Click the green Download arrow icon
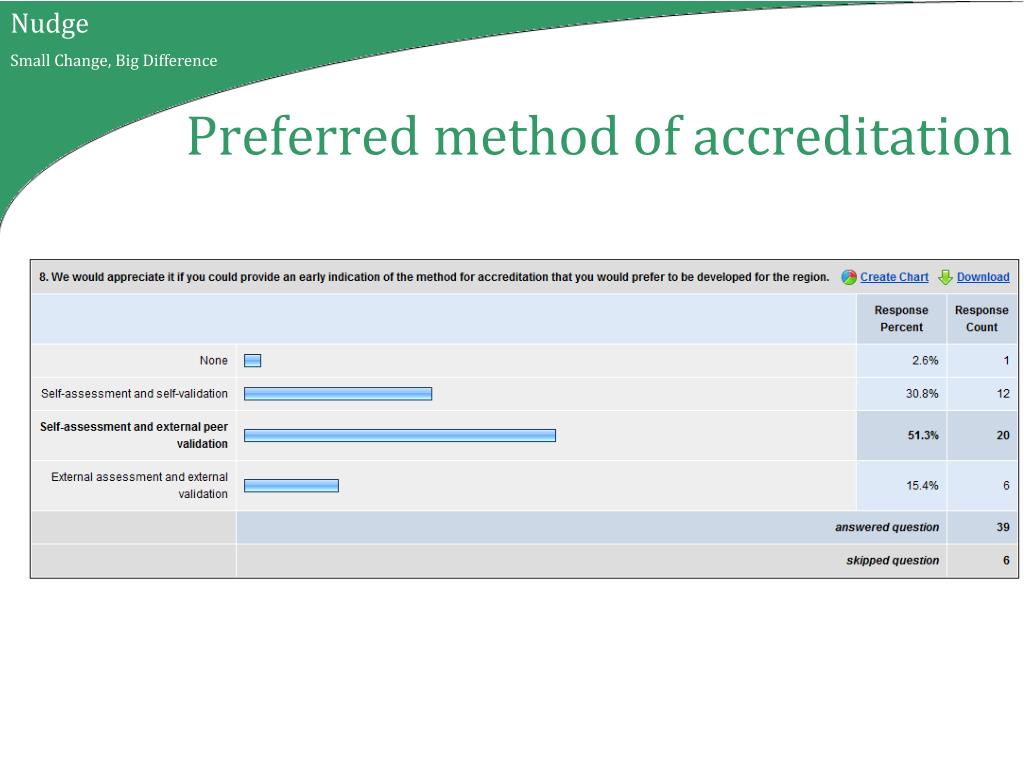 [945, 277]
